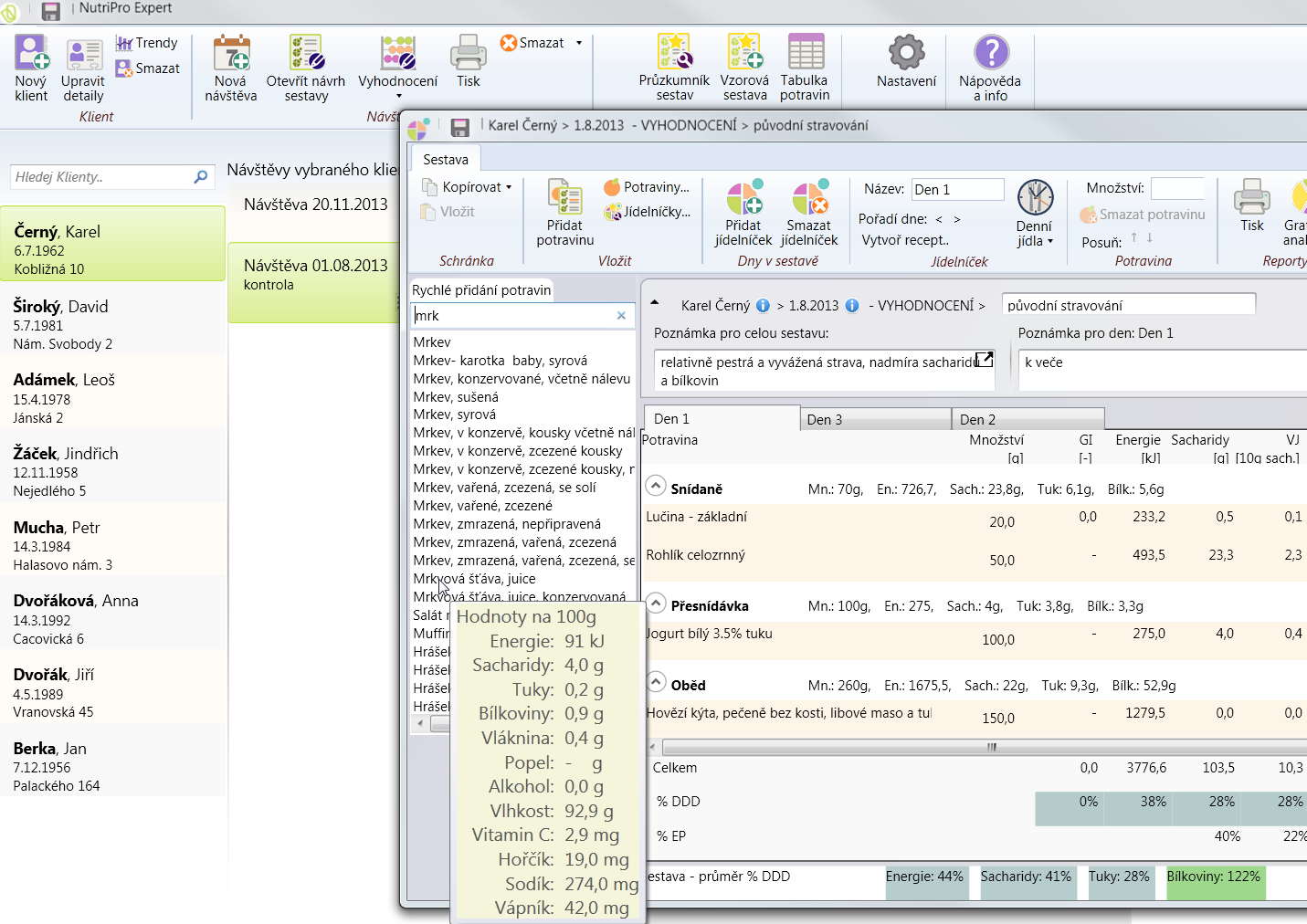Select the Sestava ribbon tab
1307x924 pixels.
pos(446,159)
